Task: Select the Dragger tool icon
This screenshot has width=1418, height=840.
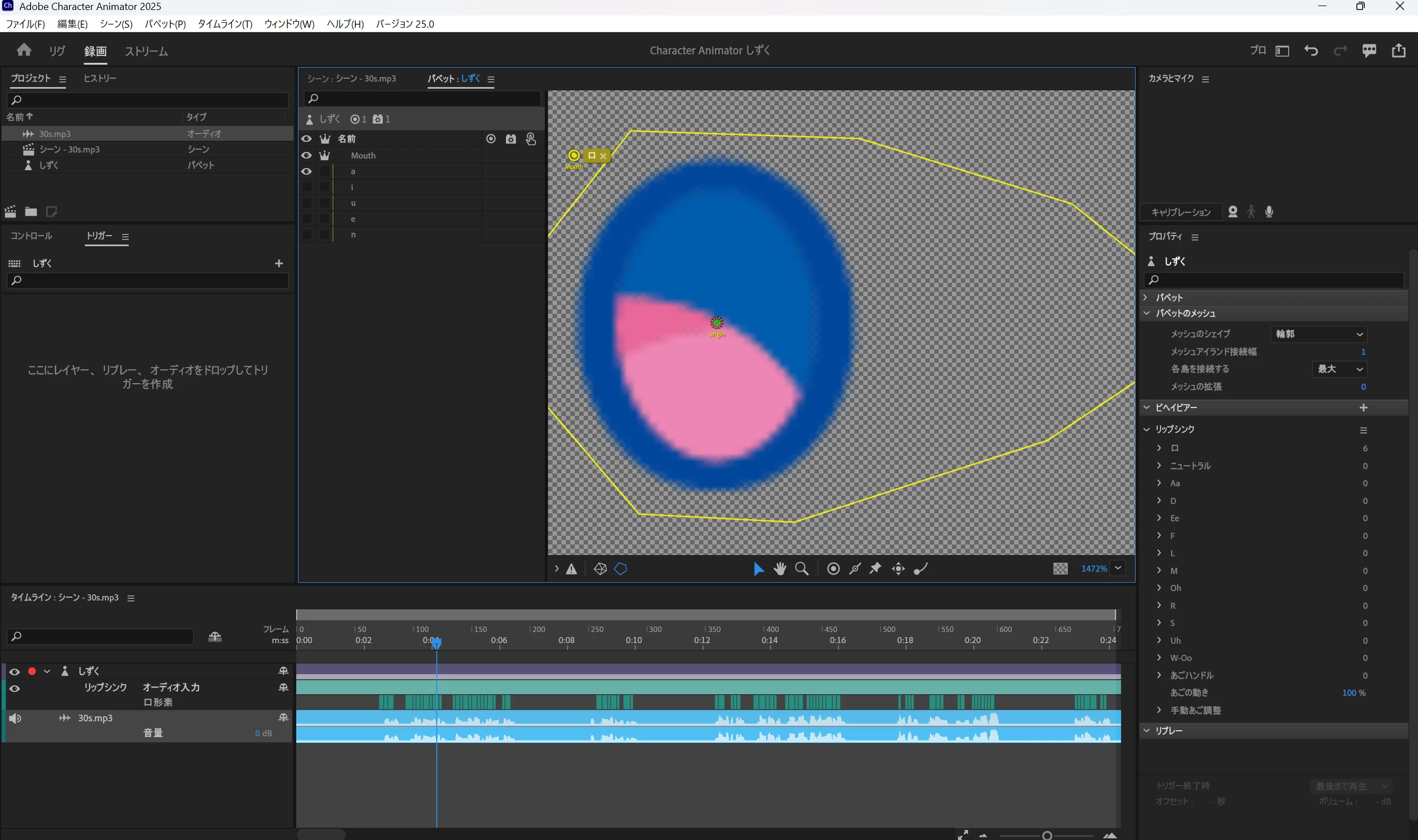Action: tap(898, 568)
